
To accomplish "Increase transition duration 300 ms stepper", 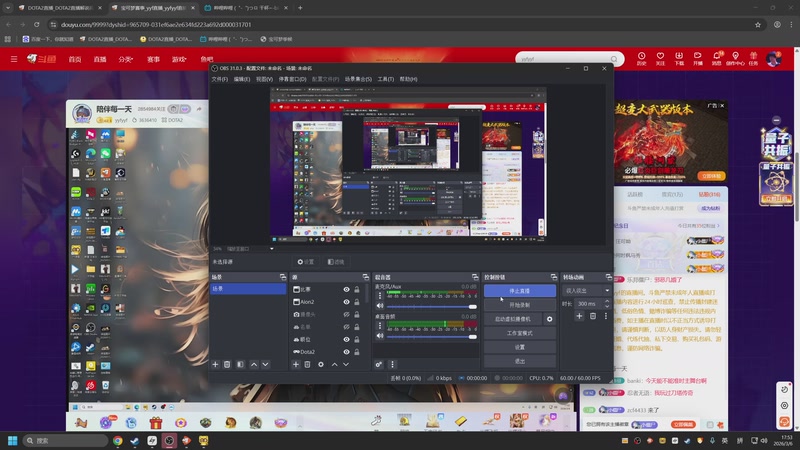I will point(607,301).
